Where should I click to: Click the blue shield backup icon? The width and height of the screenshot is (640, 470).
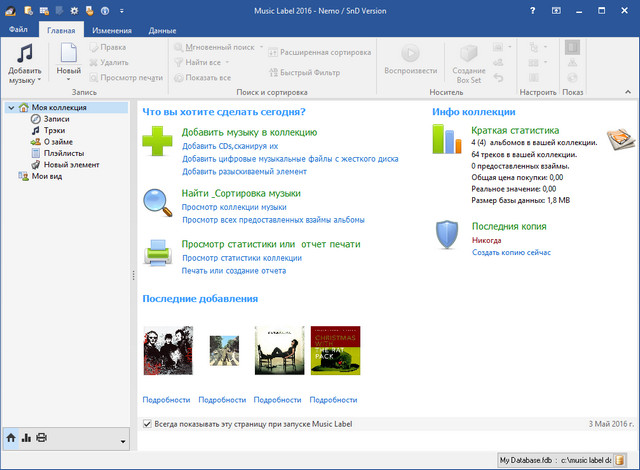[x=447, y=235]
